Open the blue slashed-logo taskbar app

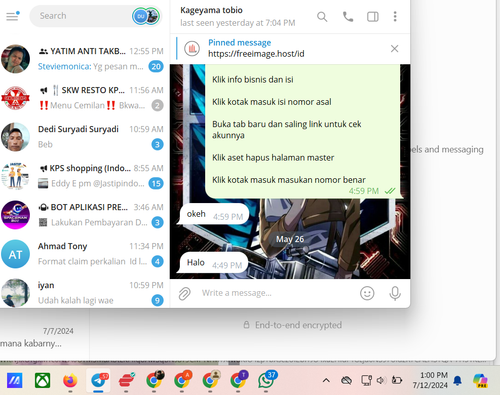(x=14, y=380)
